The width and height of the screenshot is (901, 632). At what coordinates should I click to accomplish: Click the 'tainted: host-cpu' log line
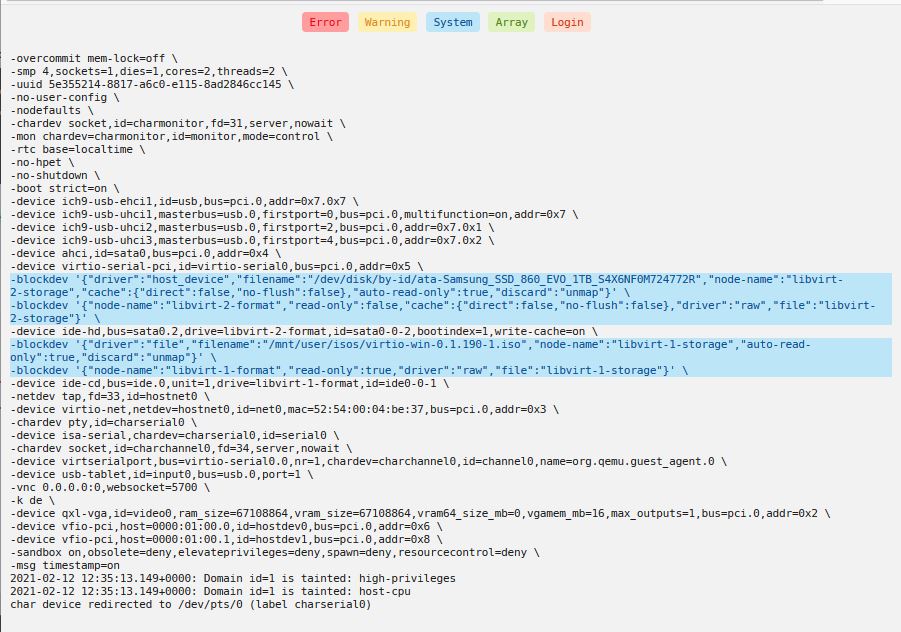click(210, 591)
